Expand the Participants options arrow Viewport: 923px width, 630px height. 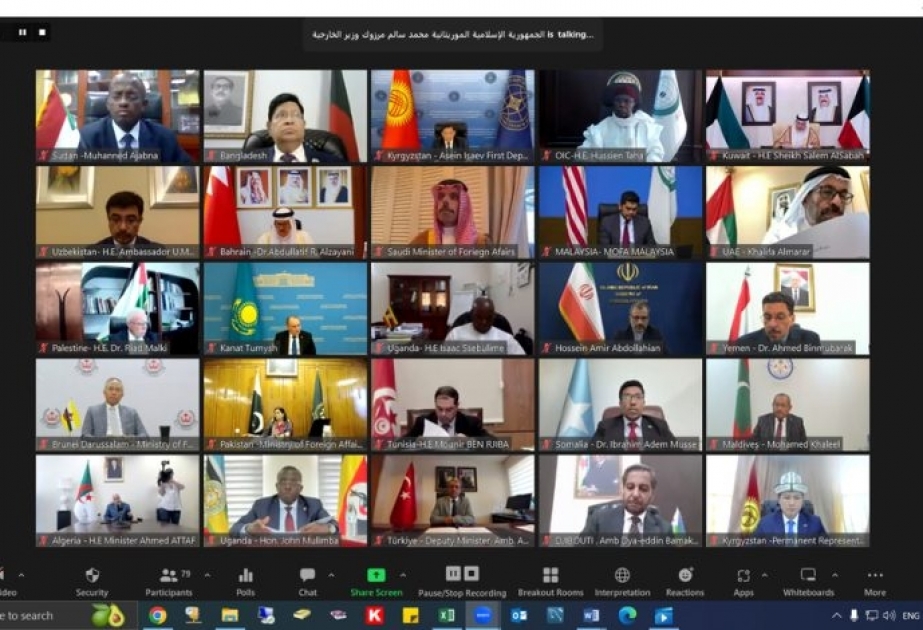point(207,575)
